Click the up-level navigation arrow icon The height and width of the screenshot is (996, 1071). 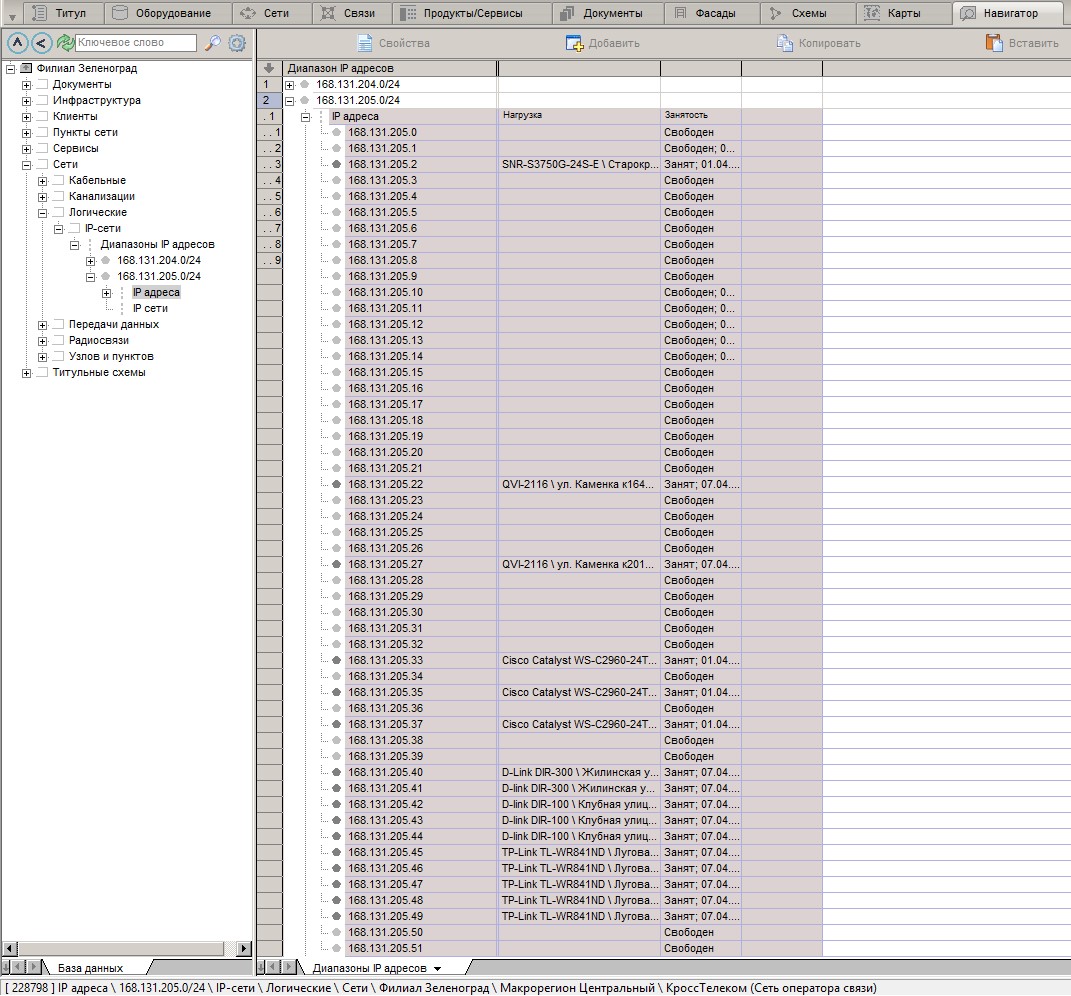18,43
